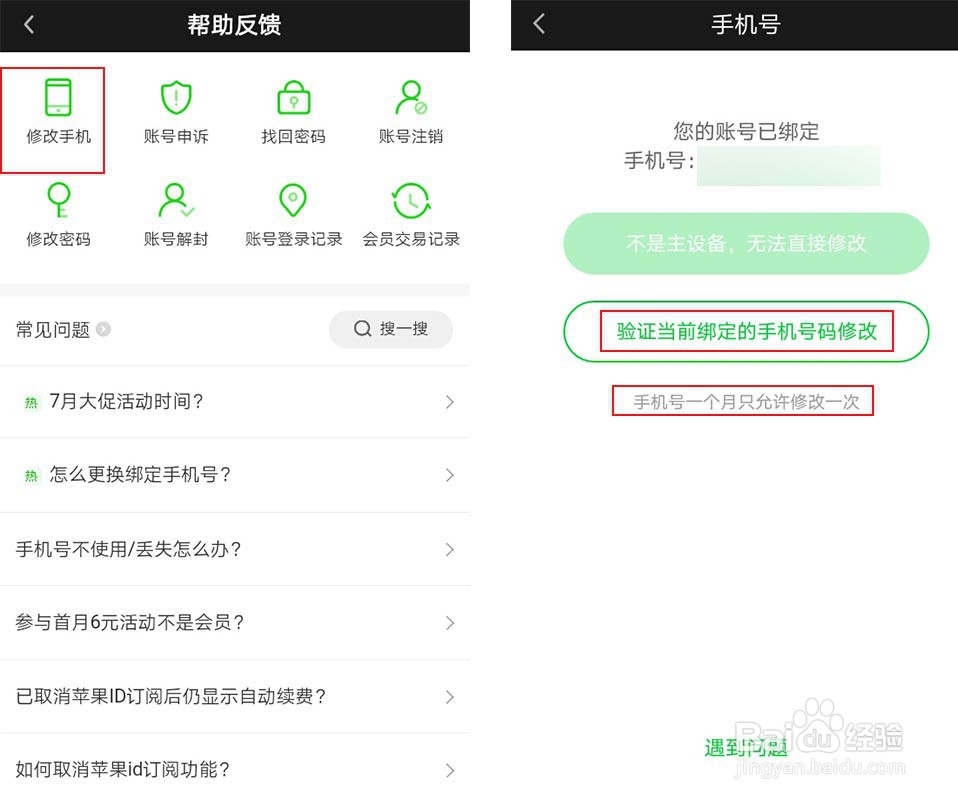The image size is (958, 800).
Task: Open 会员交易记录 history clock icon
Action: 411,200
